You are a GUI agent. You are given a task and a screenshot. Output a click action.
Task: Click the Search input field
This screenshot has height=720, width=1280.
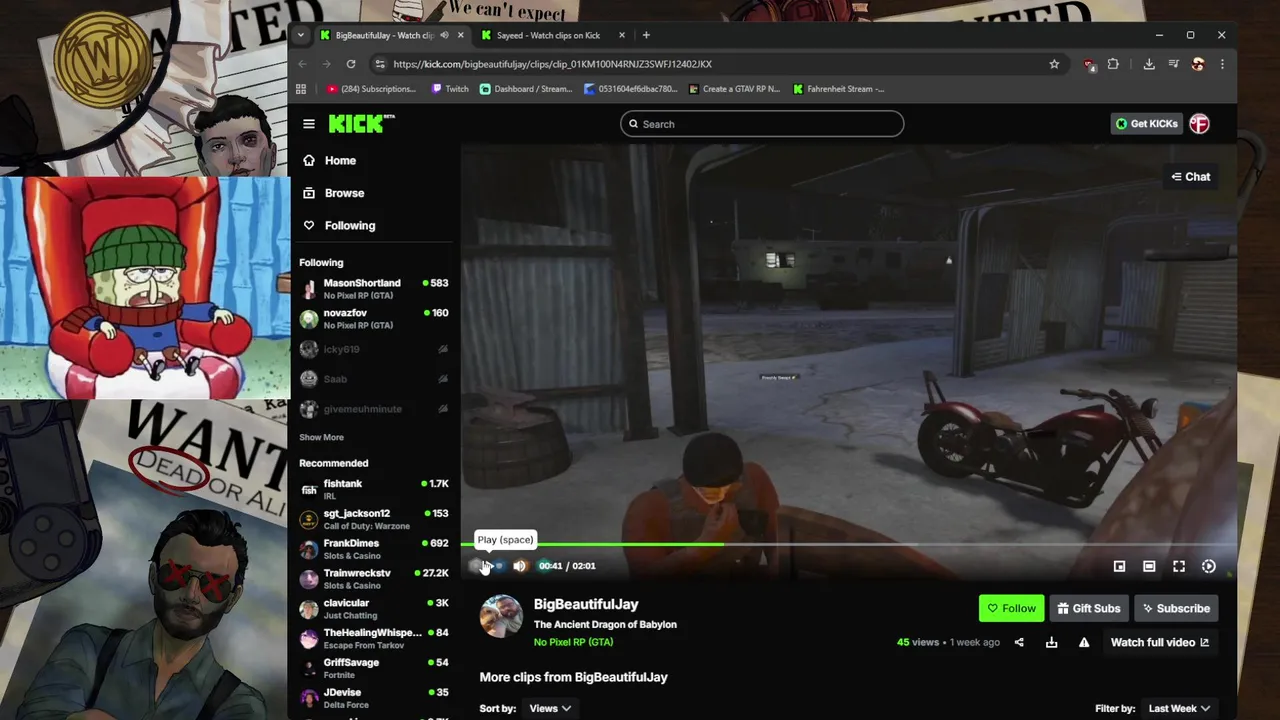tap(762, 124)
